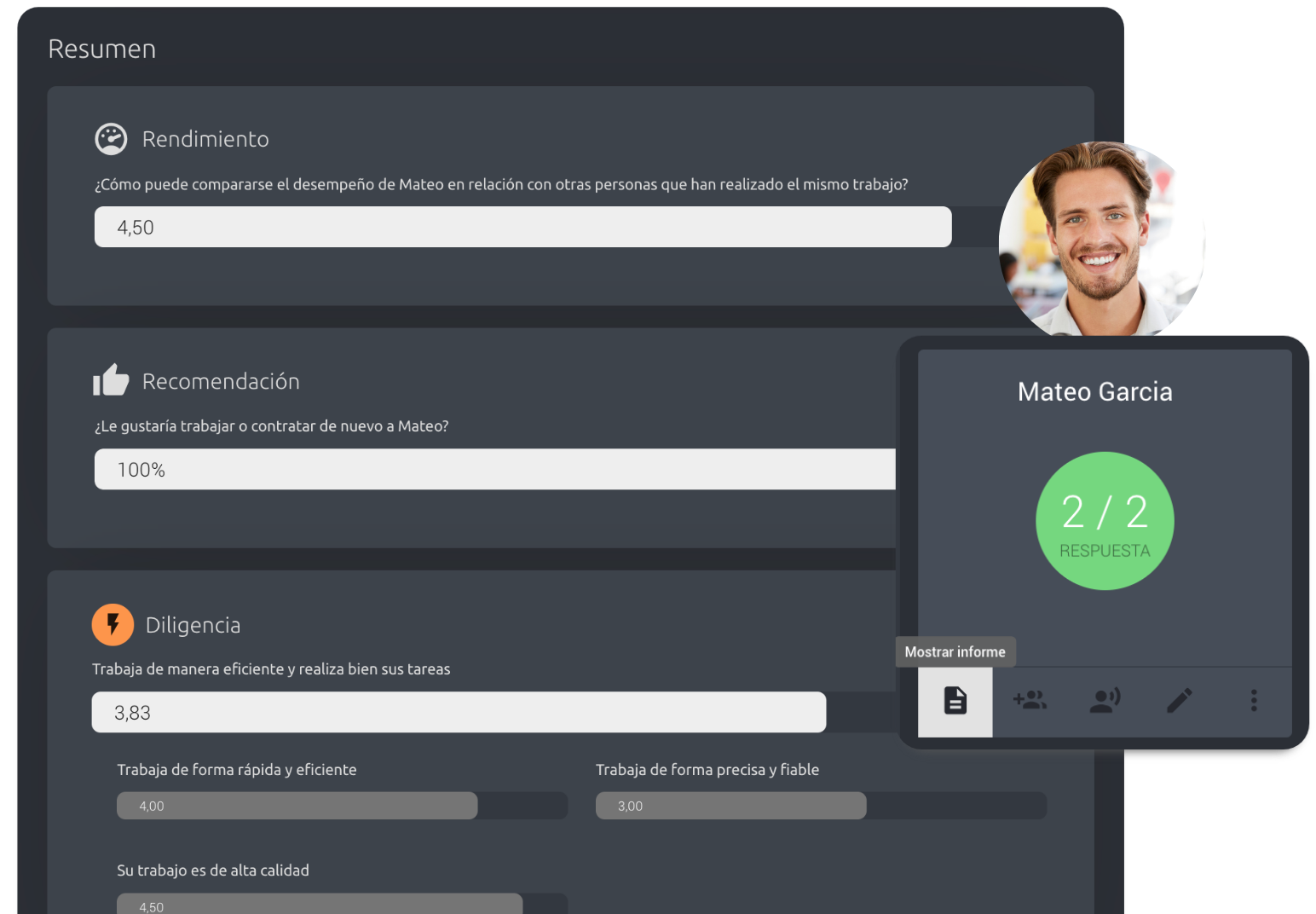Click the Mostrar informe tooltip label
Screen dimensions: 1316x914
click(955, 652)
